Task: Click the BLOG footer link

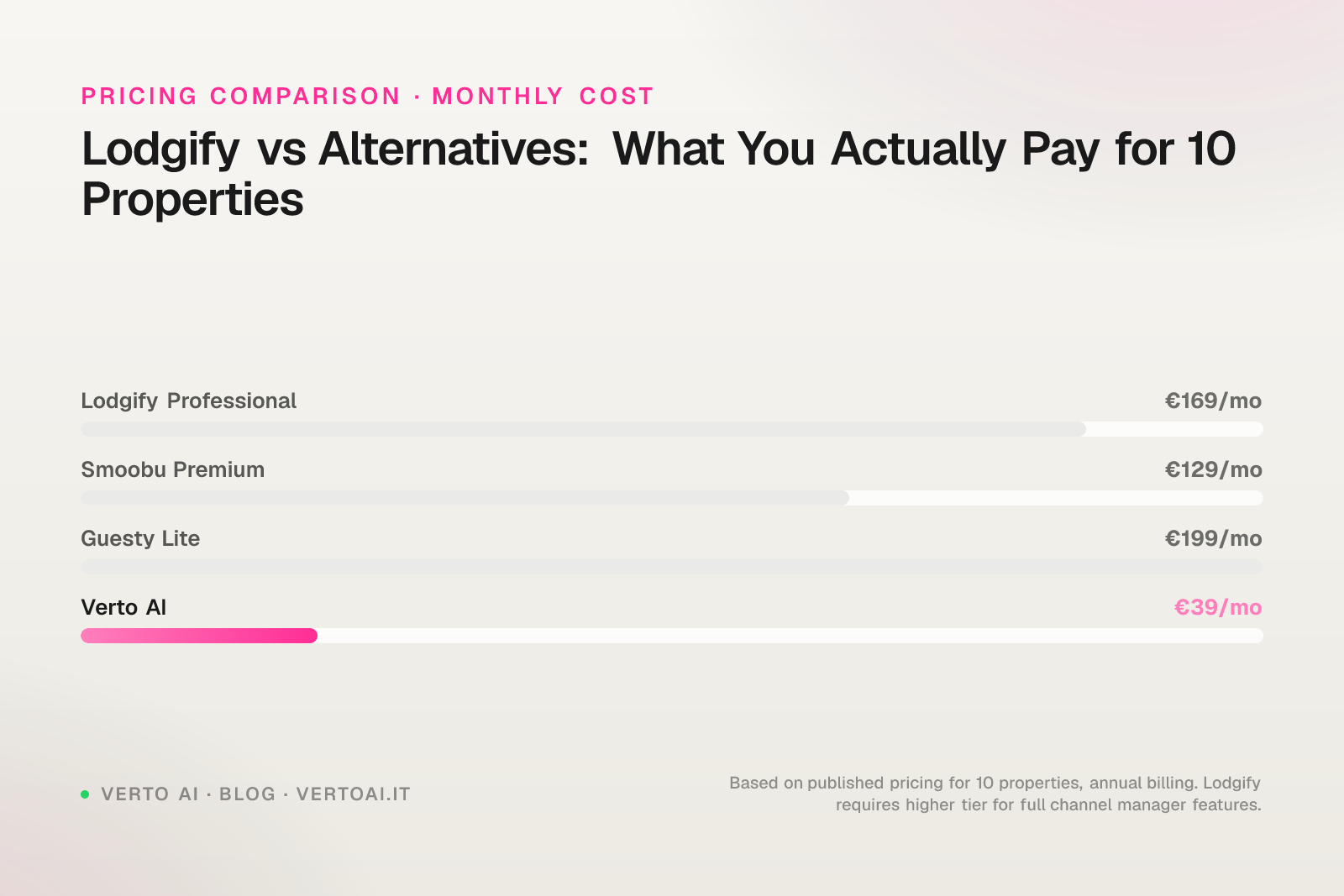Action: 247,794
